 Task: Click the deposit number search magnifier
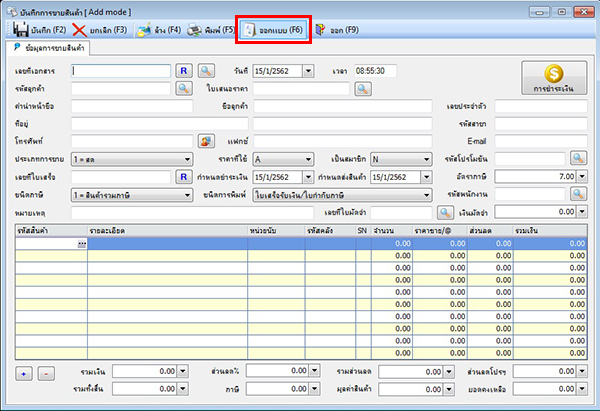tap(445, 212)
